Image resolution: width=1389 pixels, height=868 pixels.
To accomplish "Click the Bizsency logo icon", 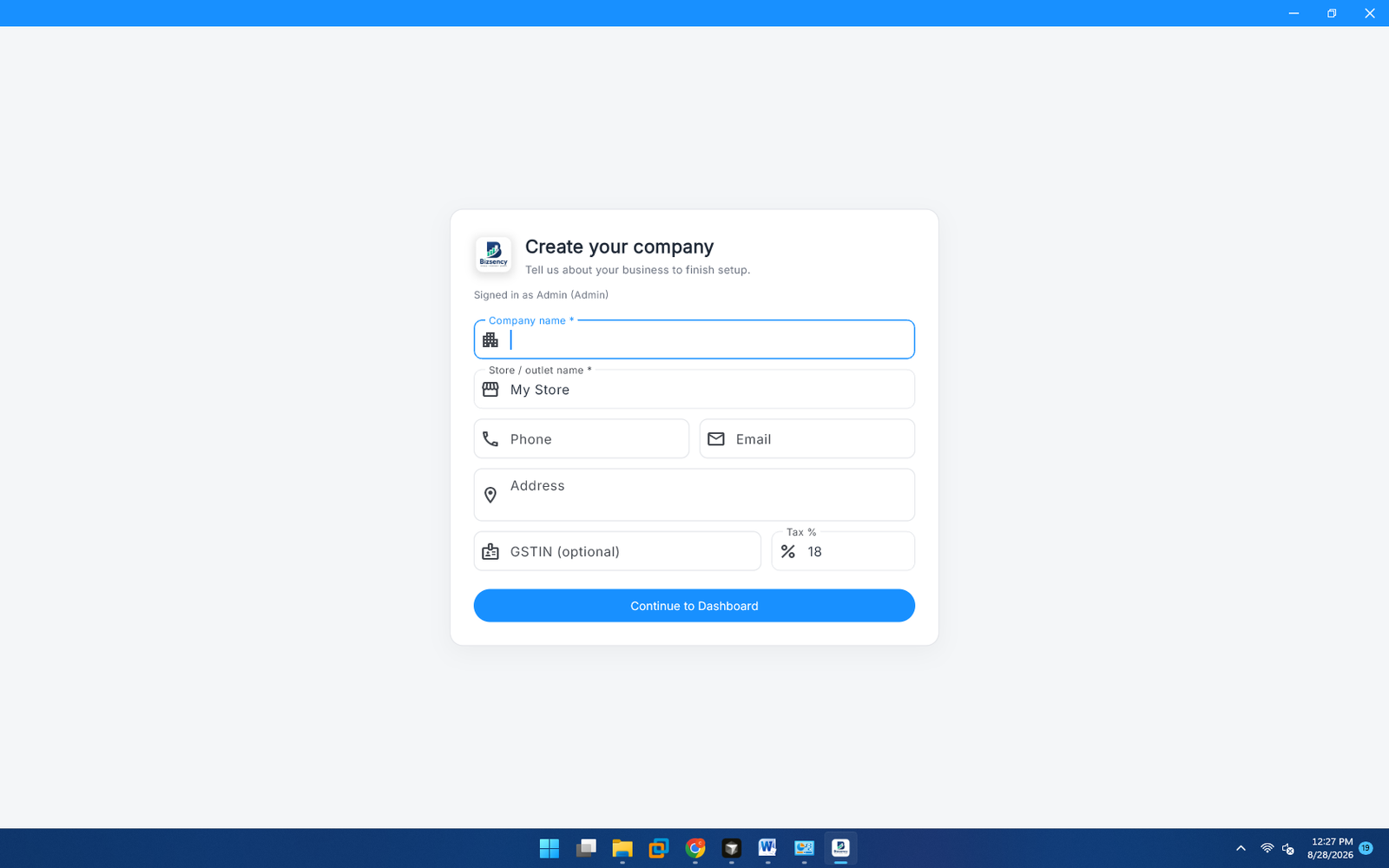I will point(493,254).
